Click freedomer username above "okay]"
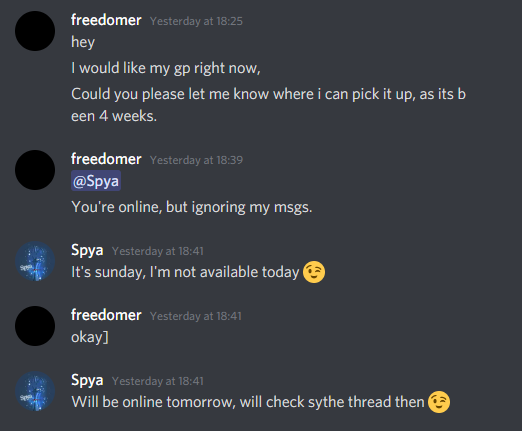This screenshot has height=431, width=522. (x=106, y=315)
